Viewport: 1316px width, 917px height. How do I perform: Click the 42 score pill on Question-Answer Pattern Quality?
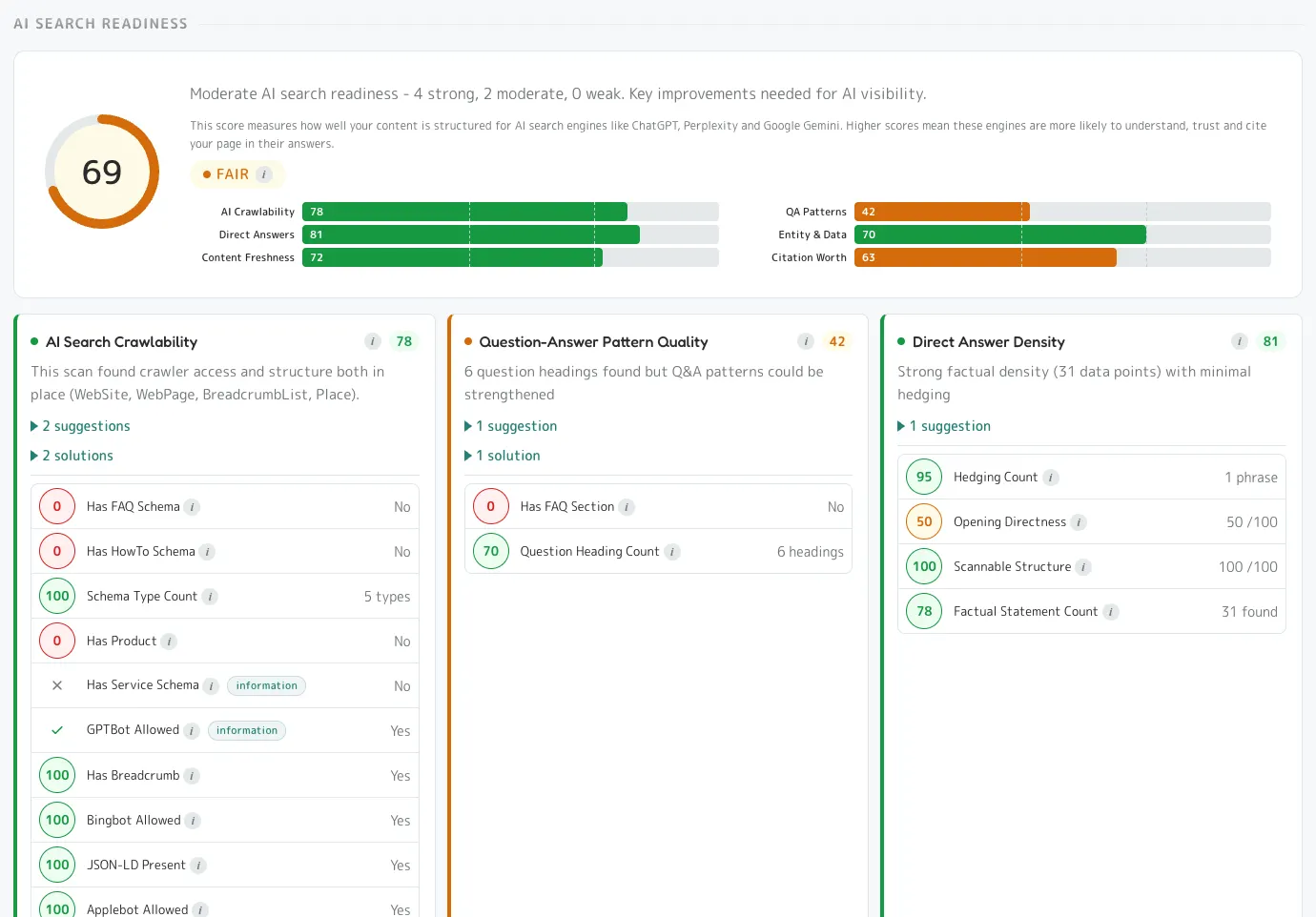pyautogui.click(x=837, y=341)
